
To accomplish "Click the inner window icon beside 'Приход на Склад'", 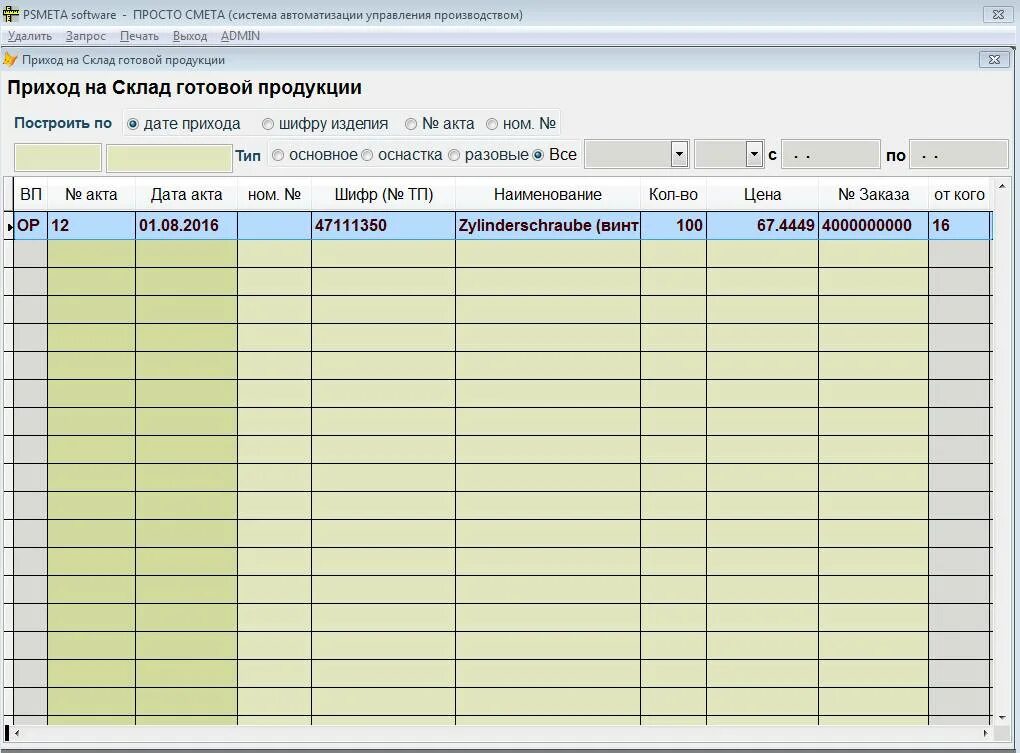I will coord(10,60).
